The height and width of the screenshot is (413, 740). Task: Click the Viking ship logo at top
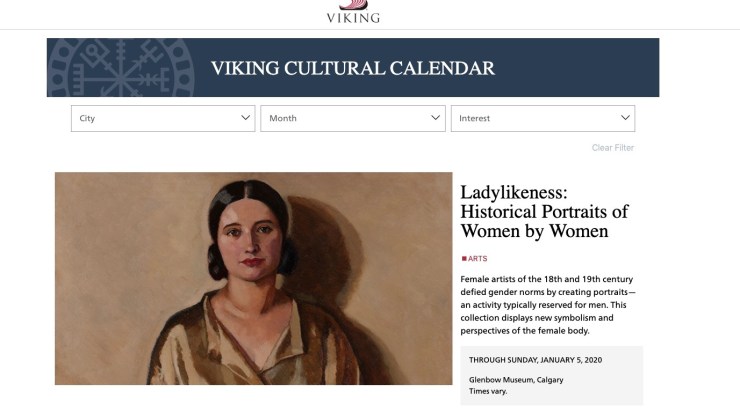point(353,3)
